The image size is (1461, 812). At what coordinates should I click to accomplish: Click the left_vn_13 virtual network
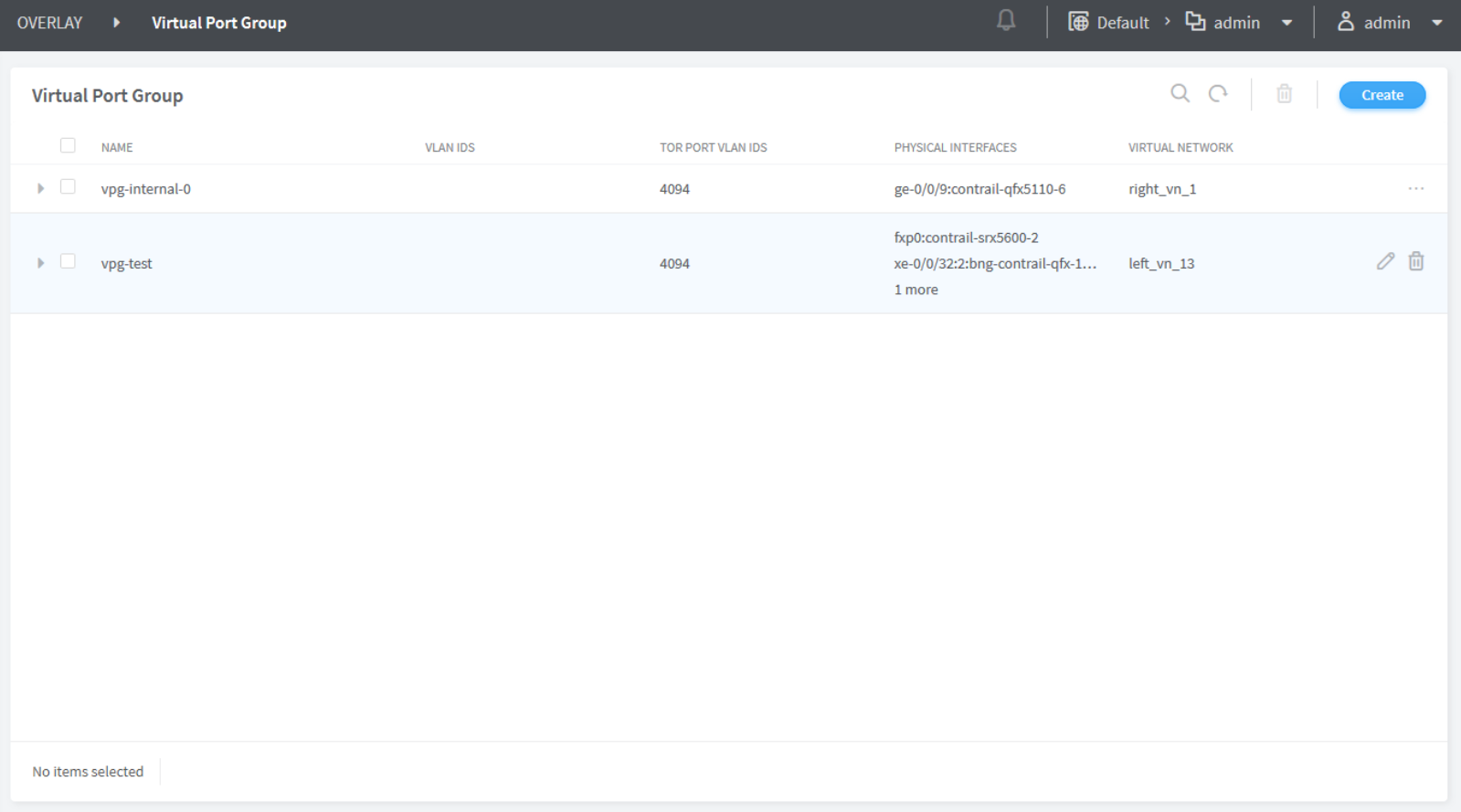[1161, 263]
